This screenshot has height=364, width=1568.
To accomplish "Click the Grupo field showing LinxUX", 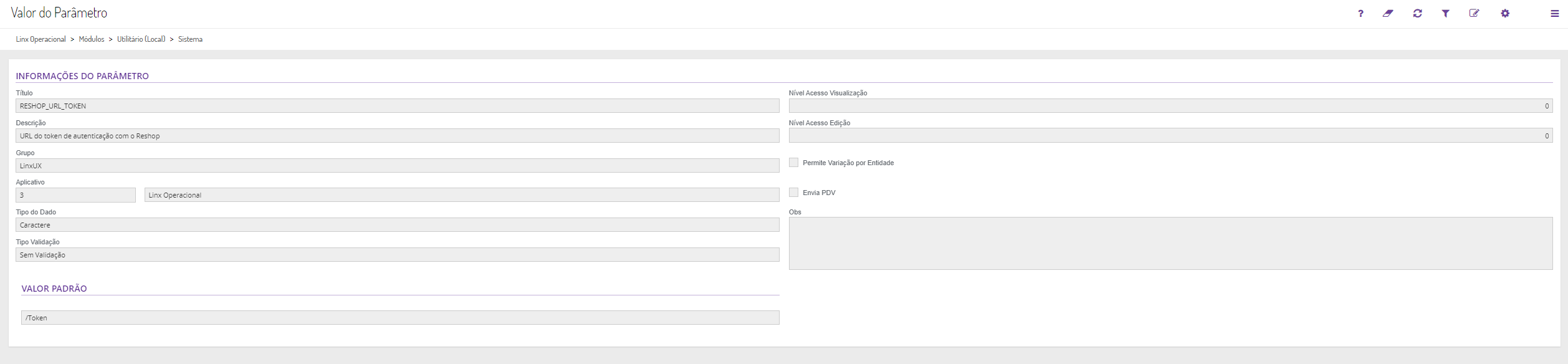I will 397,166.
